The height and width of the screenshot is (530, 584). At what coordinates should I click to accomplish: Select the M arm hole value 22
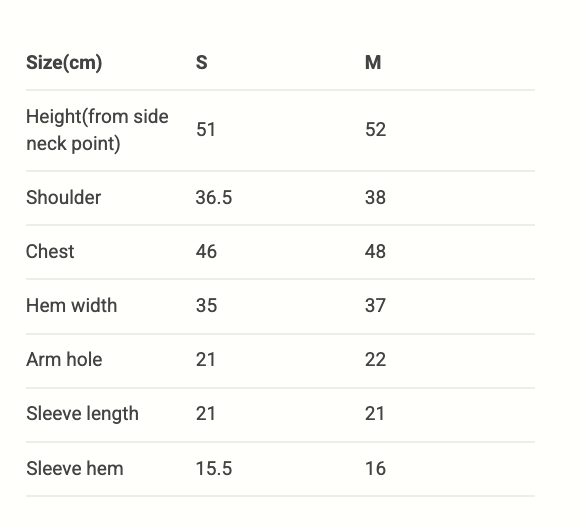point(375,359)
